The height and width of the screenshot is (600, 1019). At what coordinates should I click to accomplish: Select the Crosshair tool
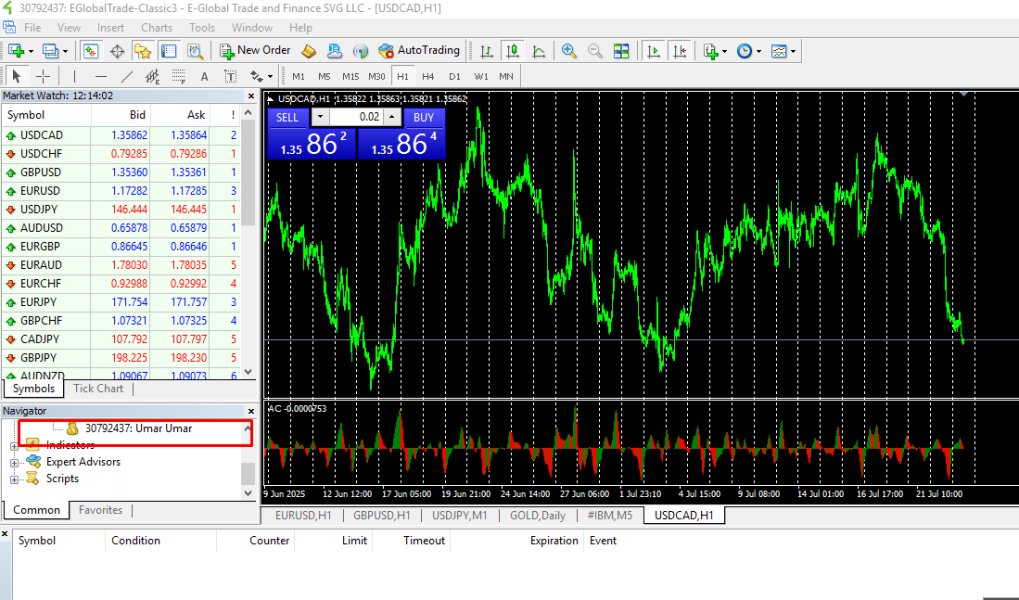coord(43,76)
